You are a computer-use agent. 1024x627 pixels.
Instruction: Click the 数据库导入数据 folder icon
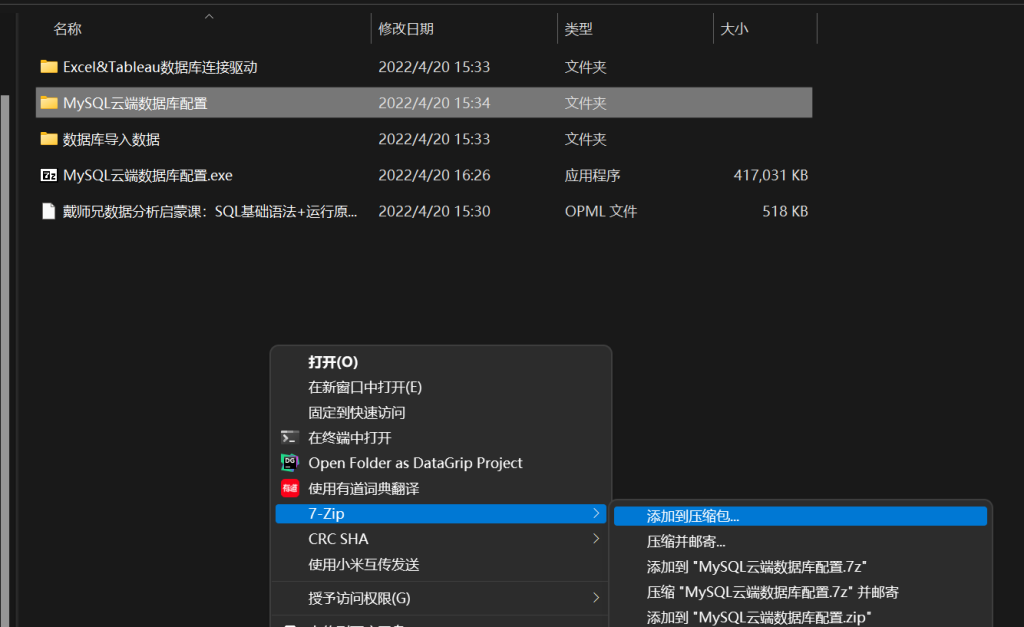pyautogui.click(x=49, y=139)
